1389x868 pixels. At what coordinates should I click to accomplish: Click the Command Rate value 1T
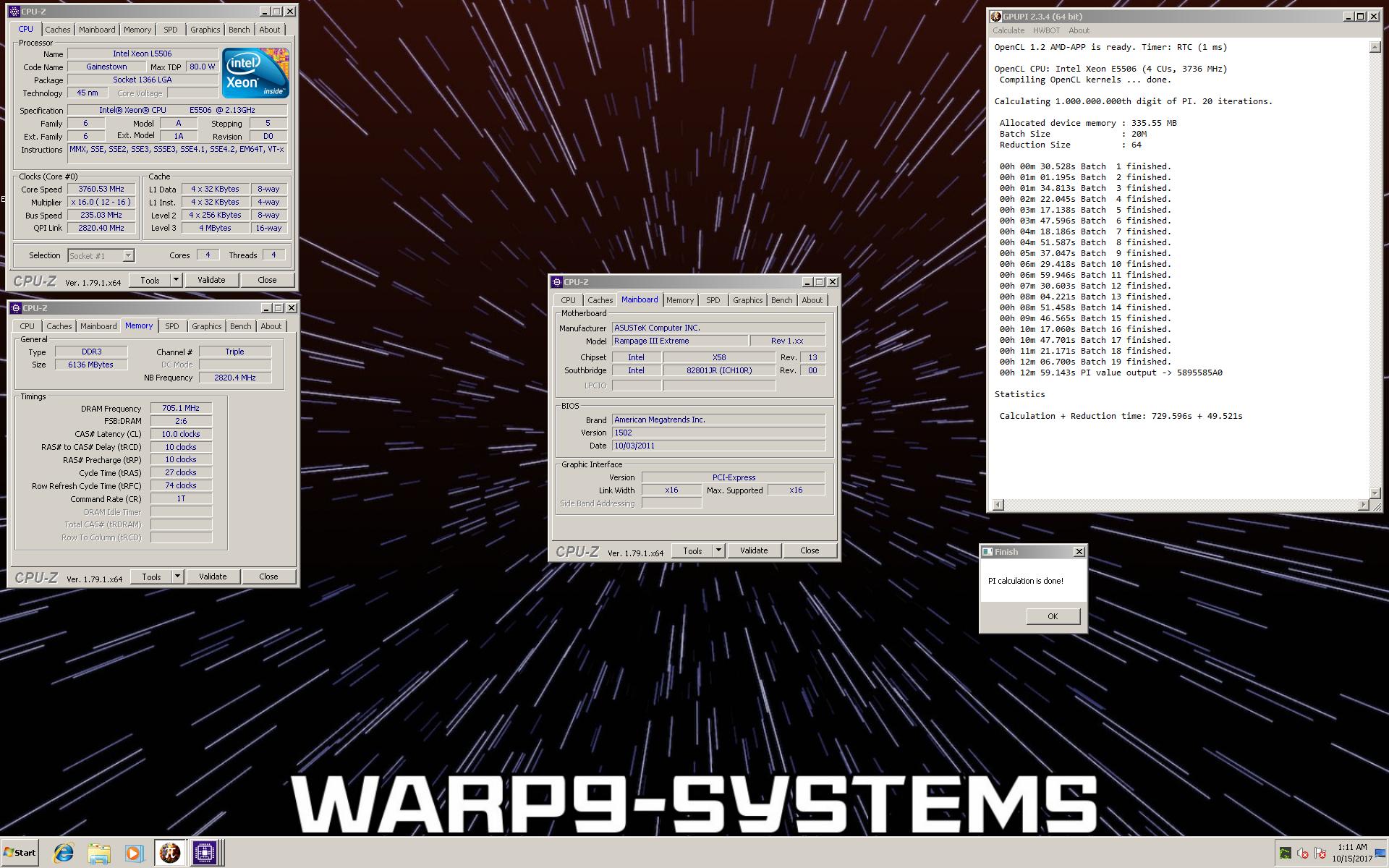pyautogui.click(x=181, y=498)
